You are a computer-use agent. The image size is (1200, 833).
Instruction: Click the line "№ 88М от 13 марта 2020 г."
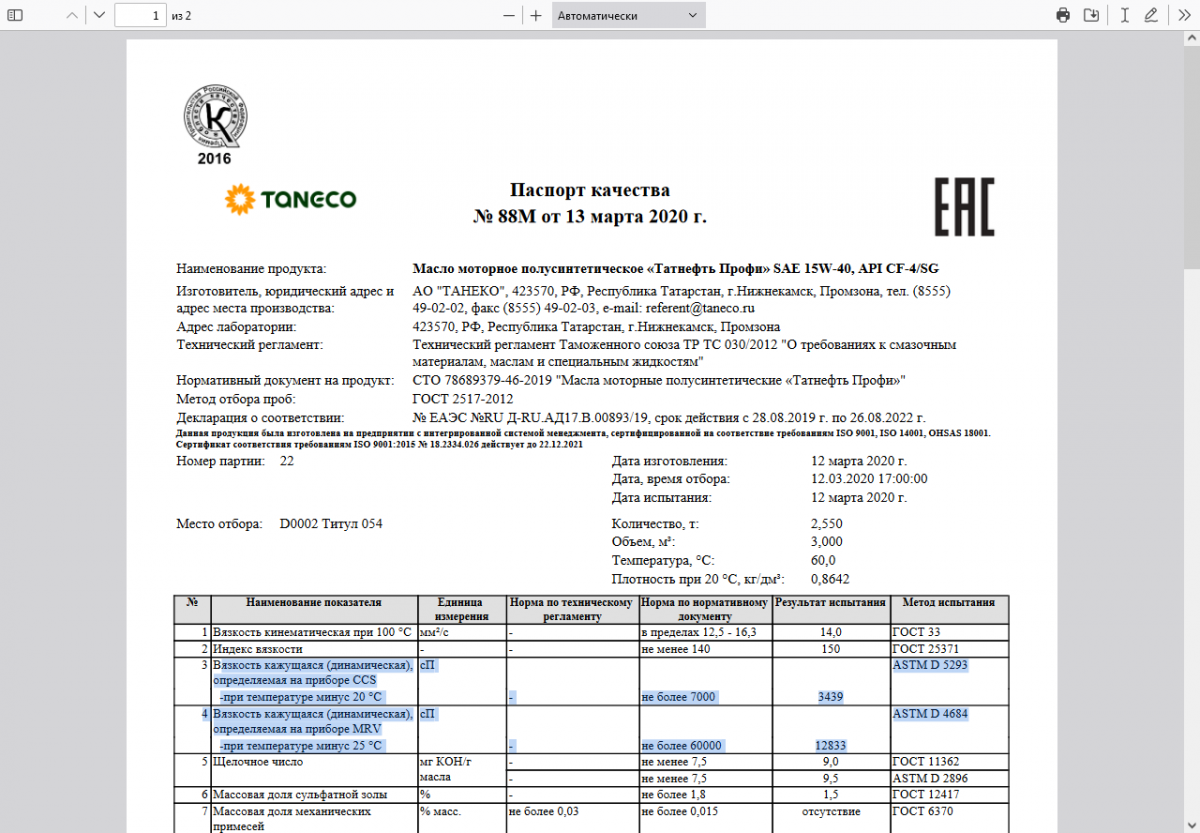pyautogui.click(x=590, y=216)
